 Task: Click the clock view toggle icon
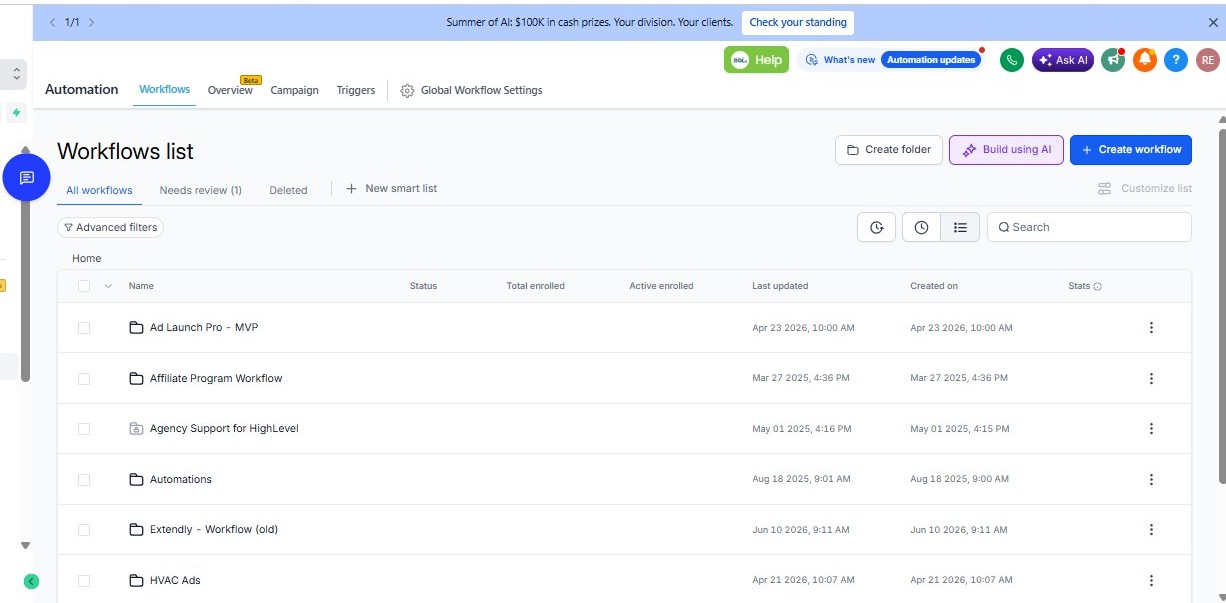pyautogui.click(x=921, y=227)
